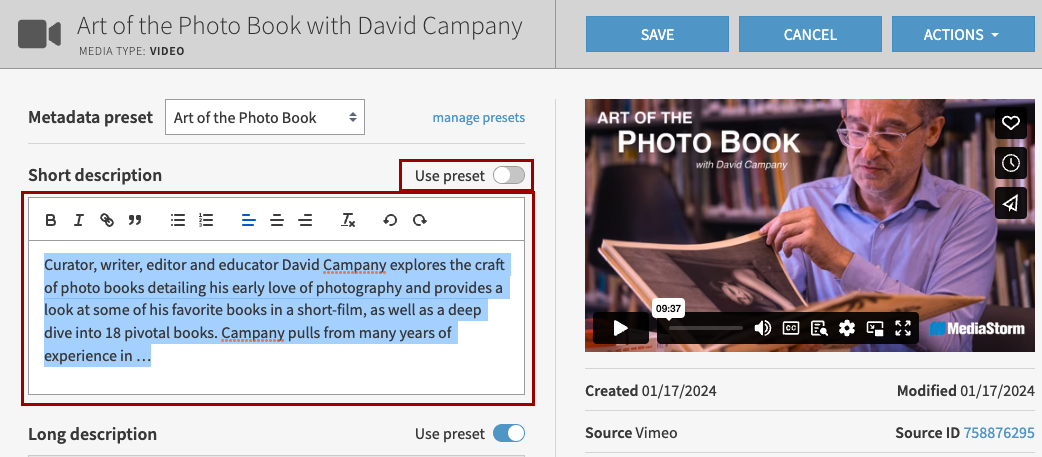Open the video player settings gear menu
This screenshot has width=1042, height=457.
point(847,328)
